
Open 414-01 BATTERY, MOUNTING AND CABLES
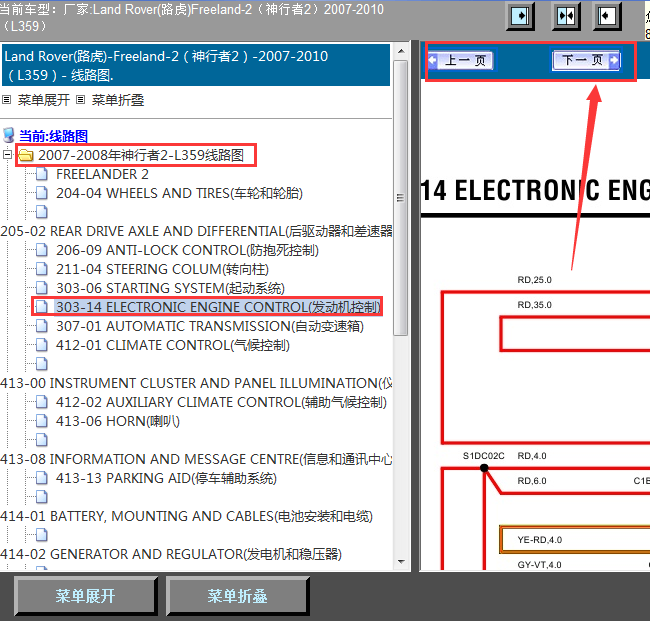(x=187, y=516)
